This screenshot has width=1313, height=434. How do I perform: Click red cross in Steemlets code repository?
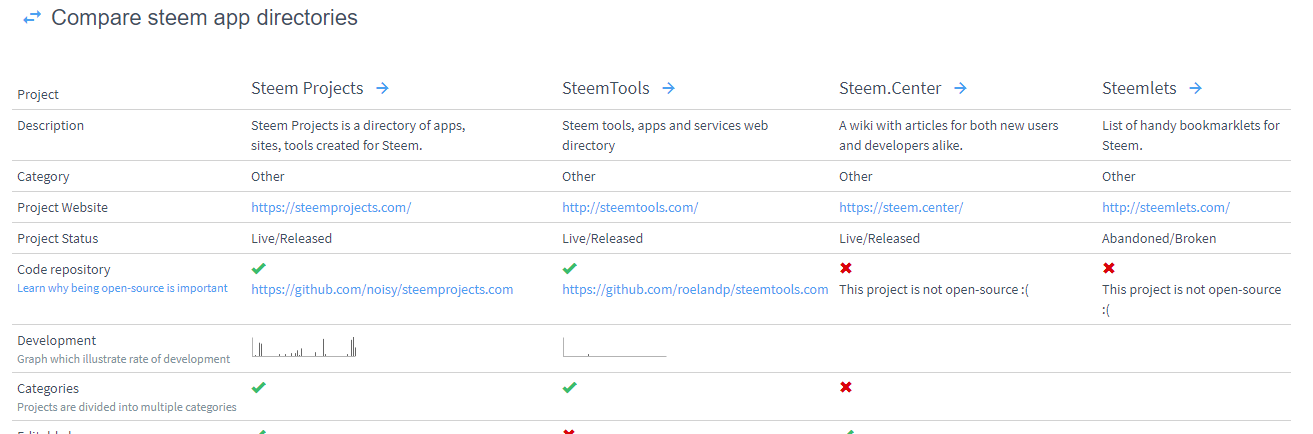pyautogui.click(x=1109, y=268)
